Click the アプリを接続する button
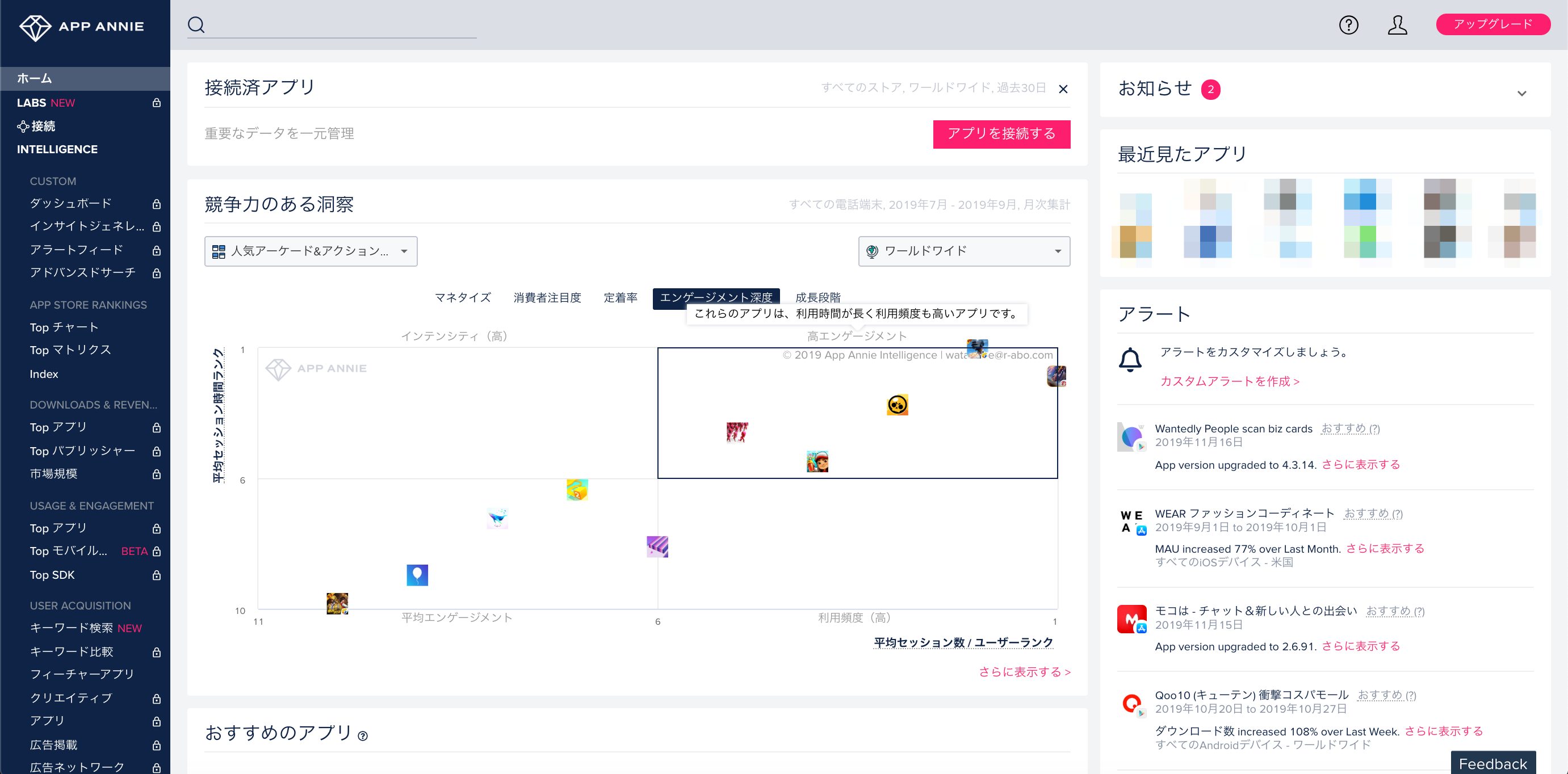Screen dimensions: 1568x774 point(1001,134)
